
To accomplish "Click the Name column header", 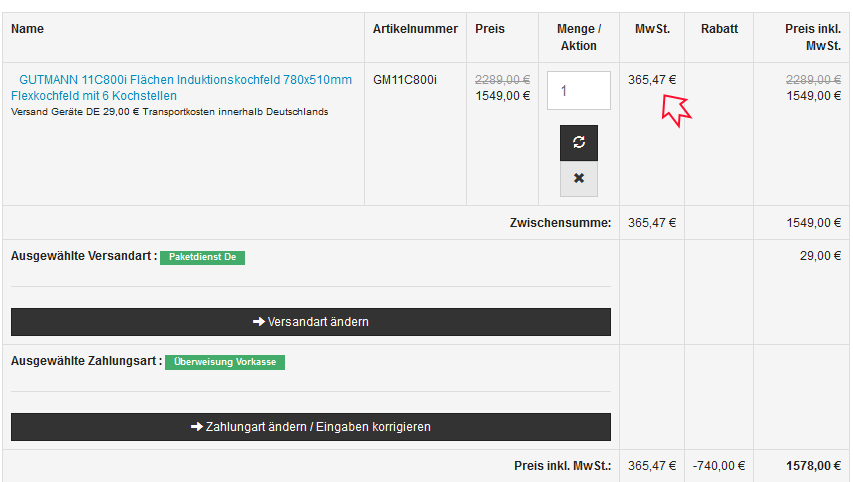I will (x=28, y=29).
